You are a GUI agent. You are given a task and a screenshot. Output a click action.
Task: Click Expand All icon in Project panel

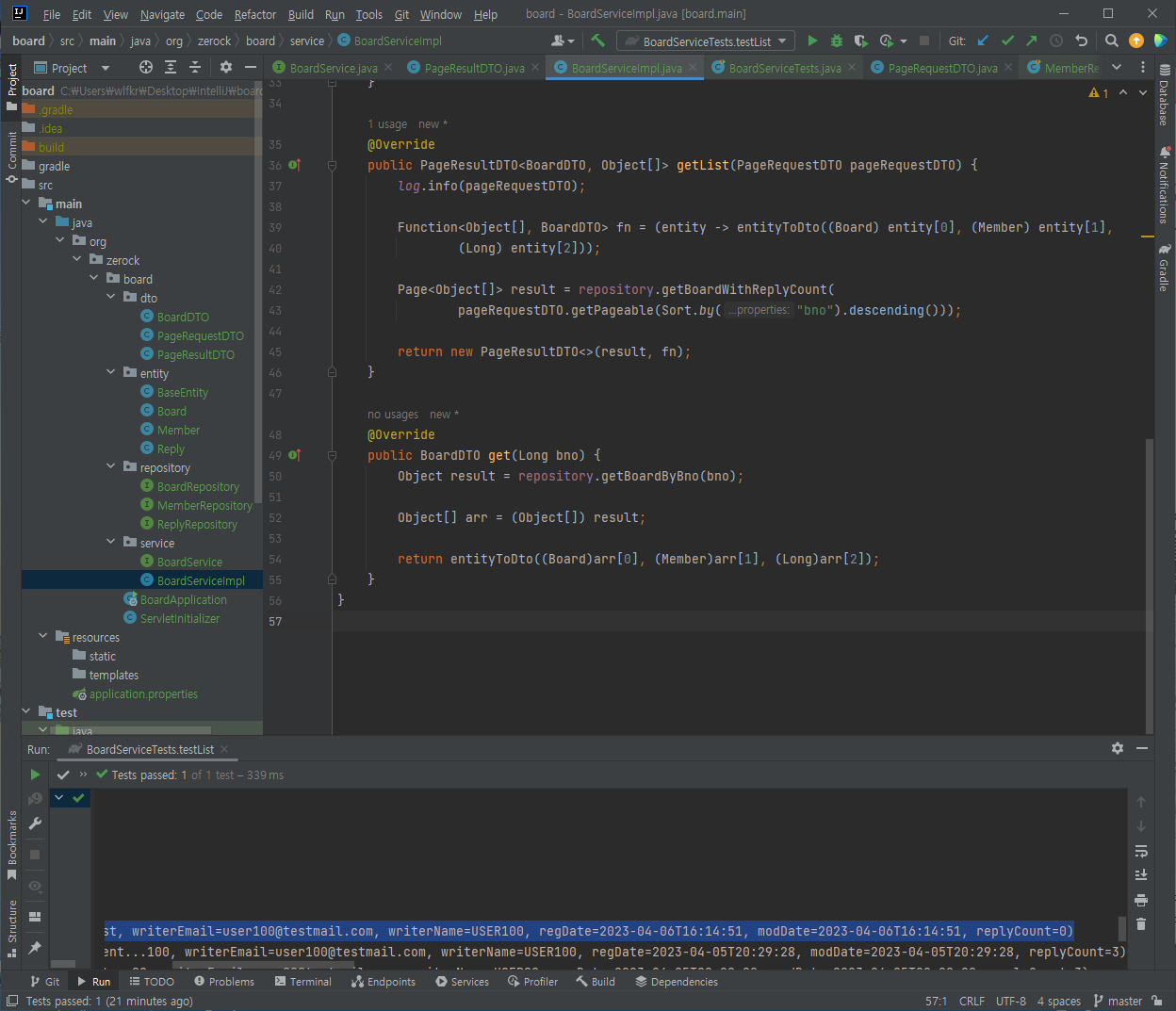point(171,67)
